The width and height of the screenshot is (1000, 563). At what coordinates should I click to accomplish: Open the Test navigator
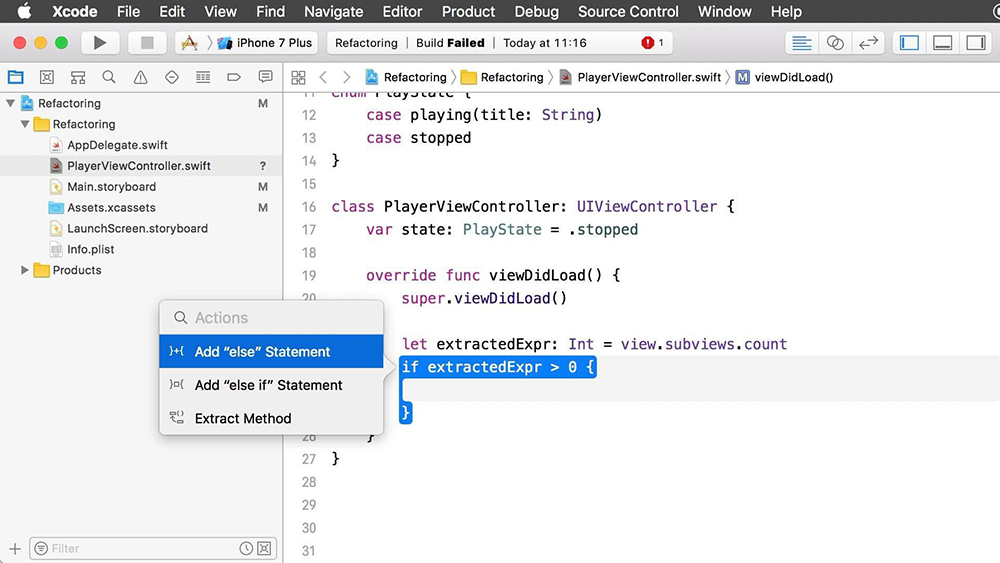pos(172,77)
